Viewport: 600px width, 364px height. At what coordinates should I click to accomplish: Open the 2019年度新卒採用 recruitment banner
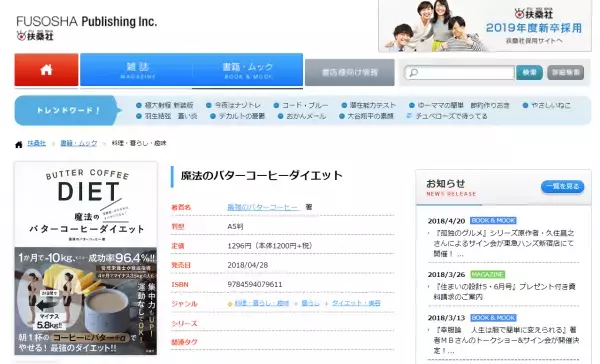(x=485, y=26)
